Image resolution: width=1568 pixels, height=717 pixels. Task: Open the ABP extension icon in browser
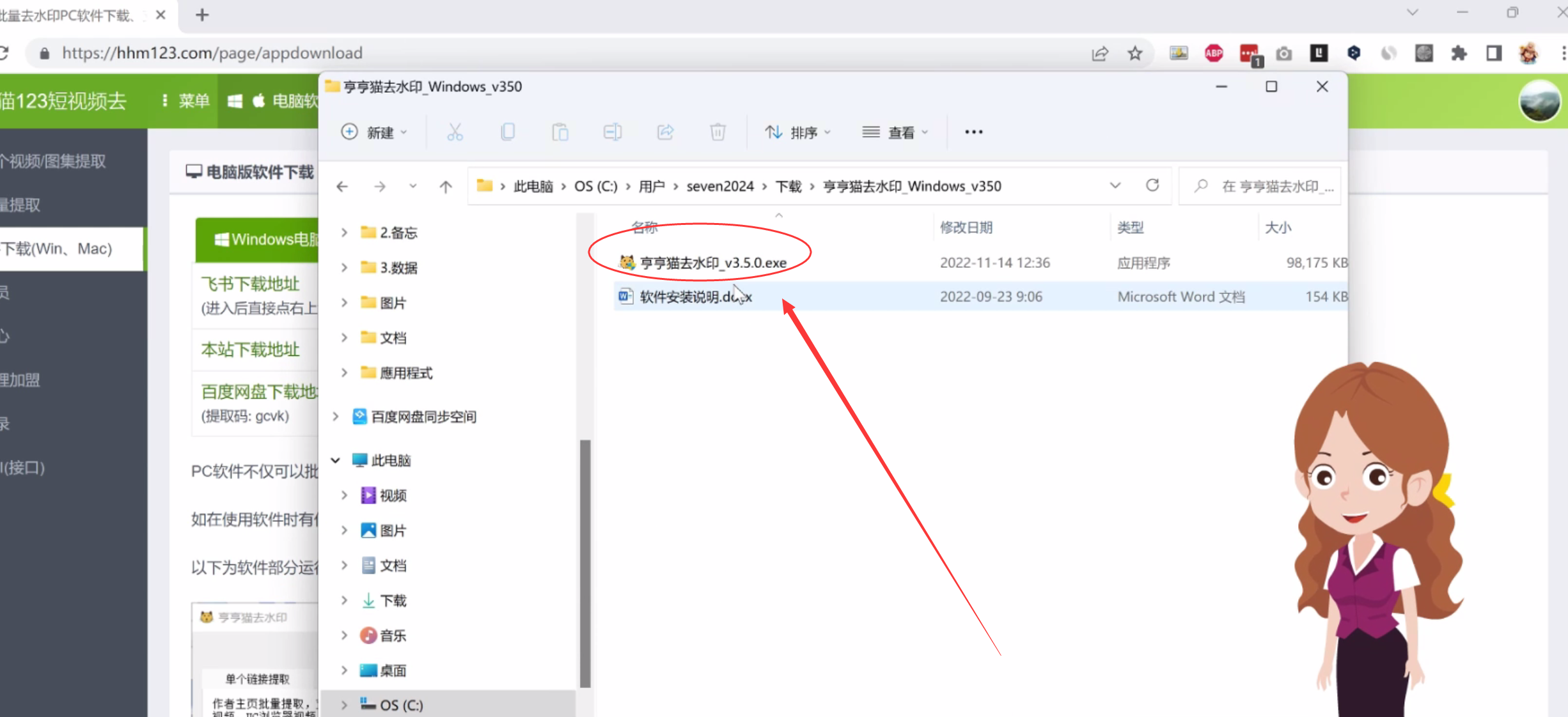pos(1214,54)
